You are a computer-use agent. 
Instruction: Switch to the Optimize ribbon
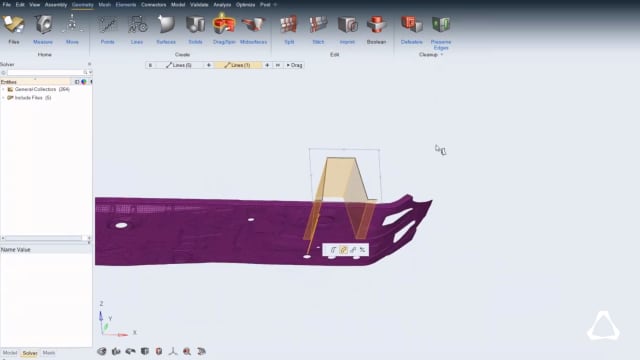[x=245, y=5]
